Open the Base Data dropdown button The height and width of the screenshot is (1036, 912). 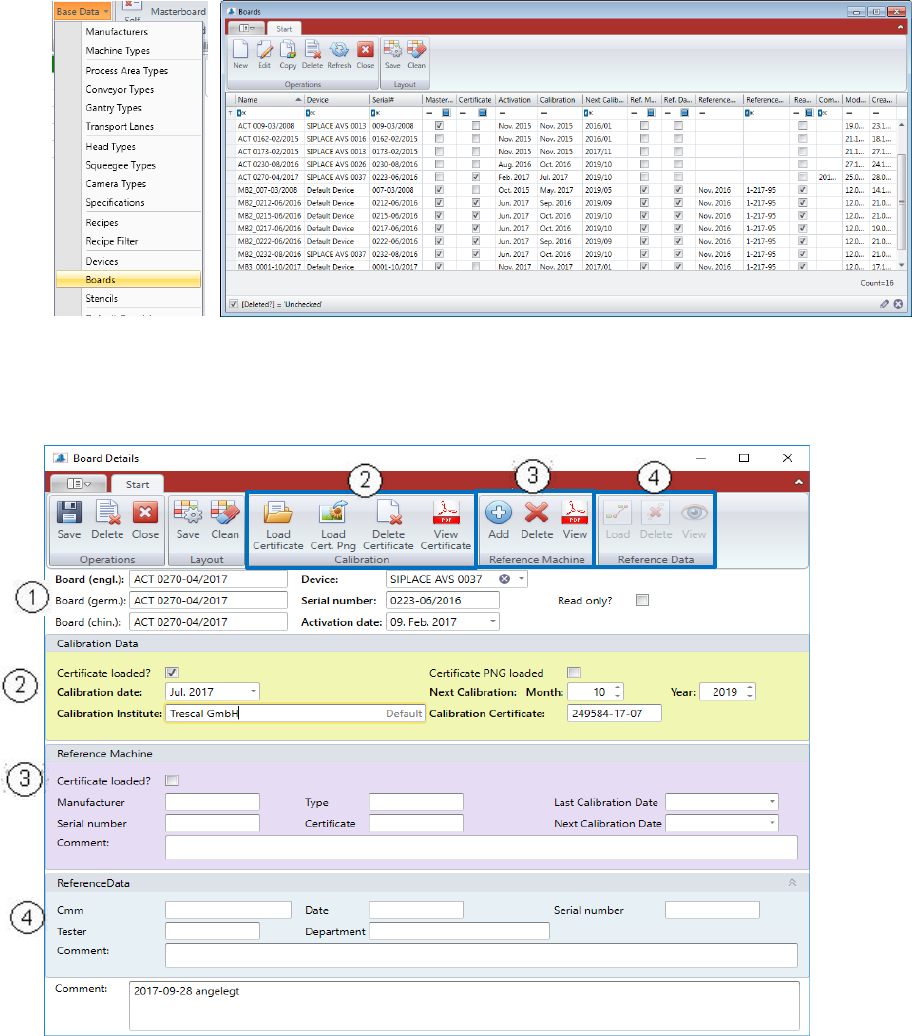click(82, 9)
